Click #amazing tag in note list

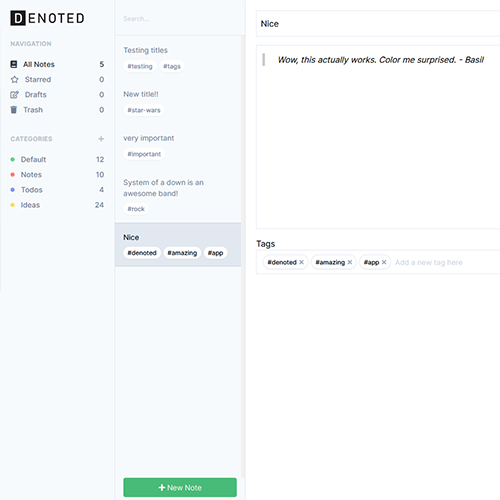[182, 253]
